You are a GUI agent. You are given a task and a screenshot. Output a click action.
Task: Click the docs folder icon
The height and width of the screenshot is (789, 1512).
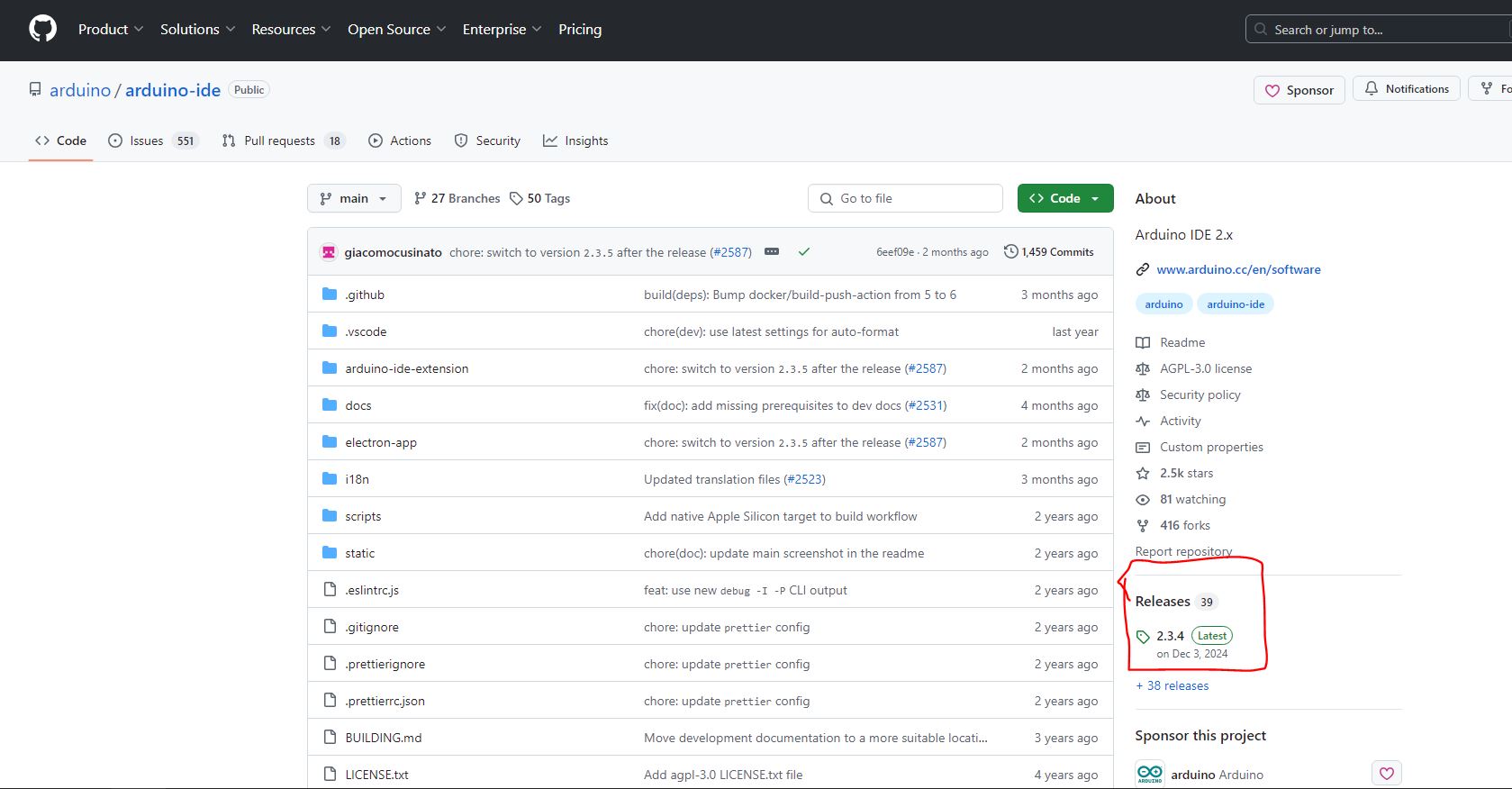330,405
